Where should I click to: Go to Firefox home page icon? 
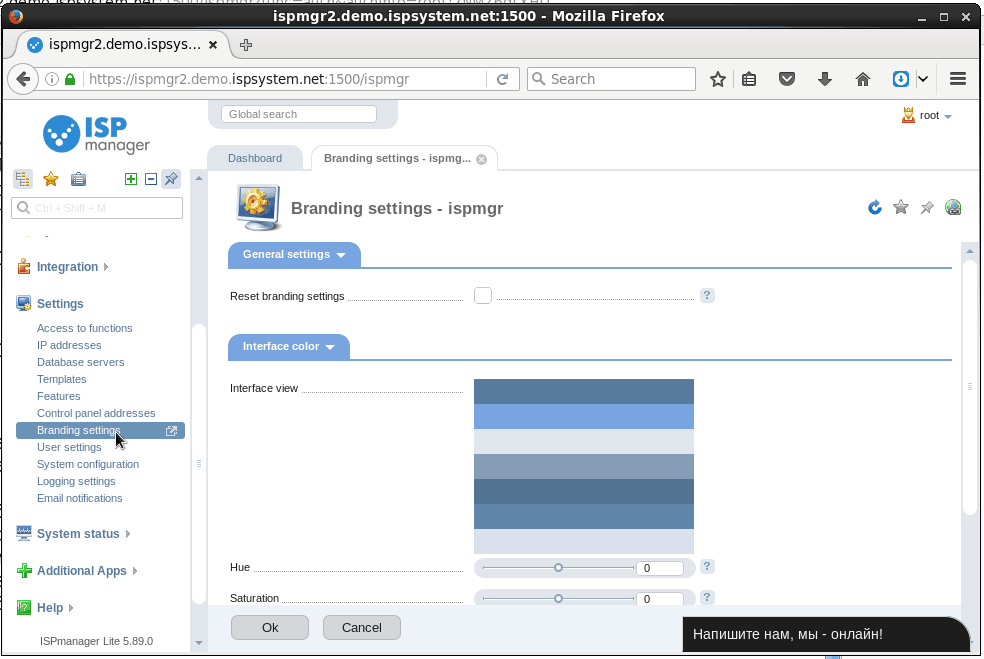[863, 79]
